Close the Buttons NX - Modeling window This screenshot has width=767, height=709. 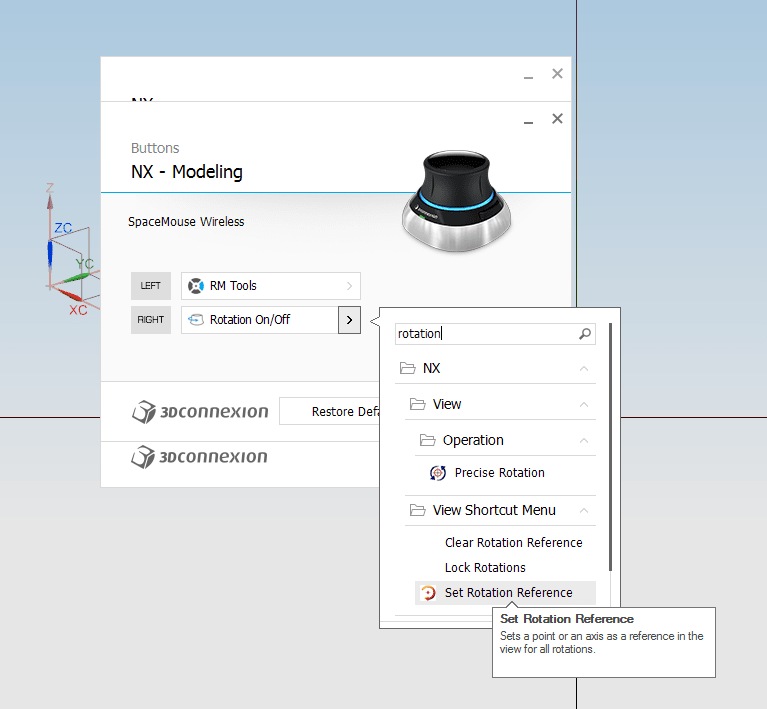tap(557, 119)
